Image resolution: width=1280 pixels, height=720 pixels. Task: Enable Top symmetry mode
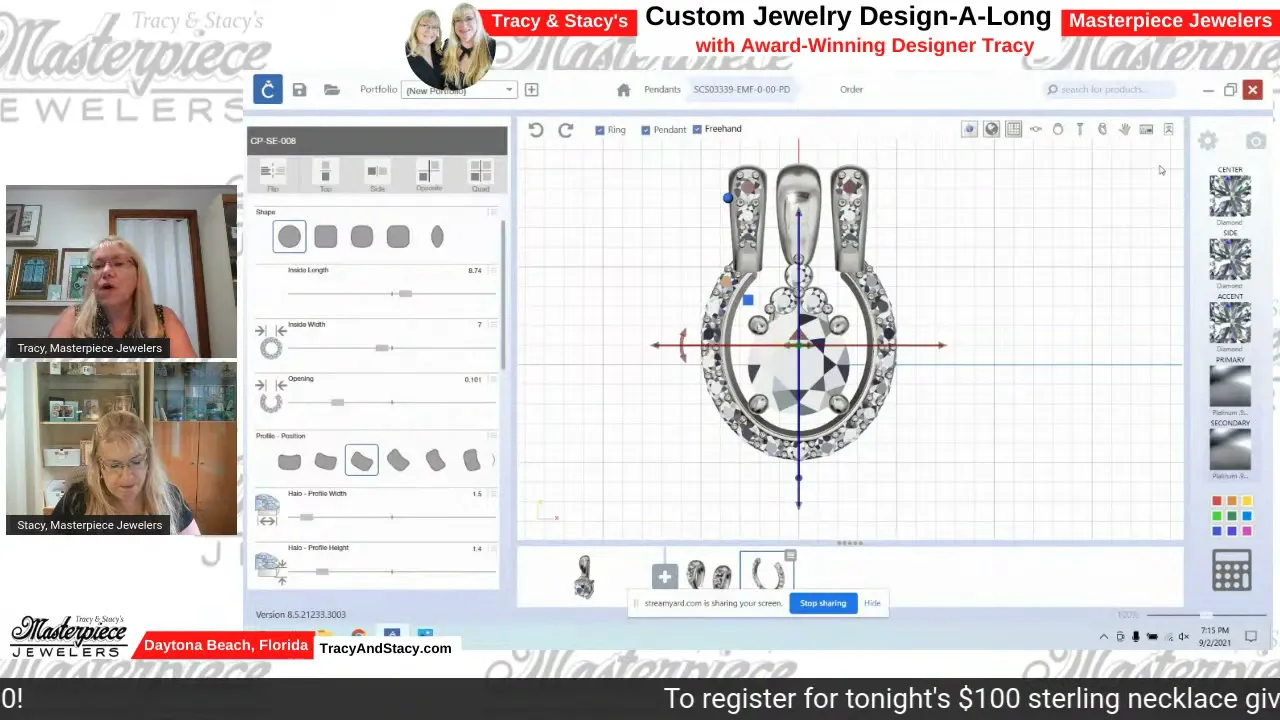tap(325, 175)
